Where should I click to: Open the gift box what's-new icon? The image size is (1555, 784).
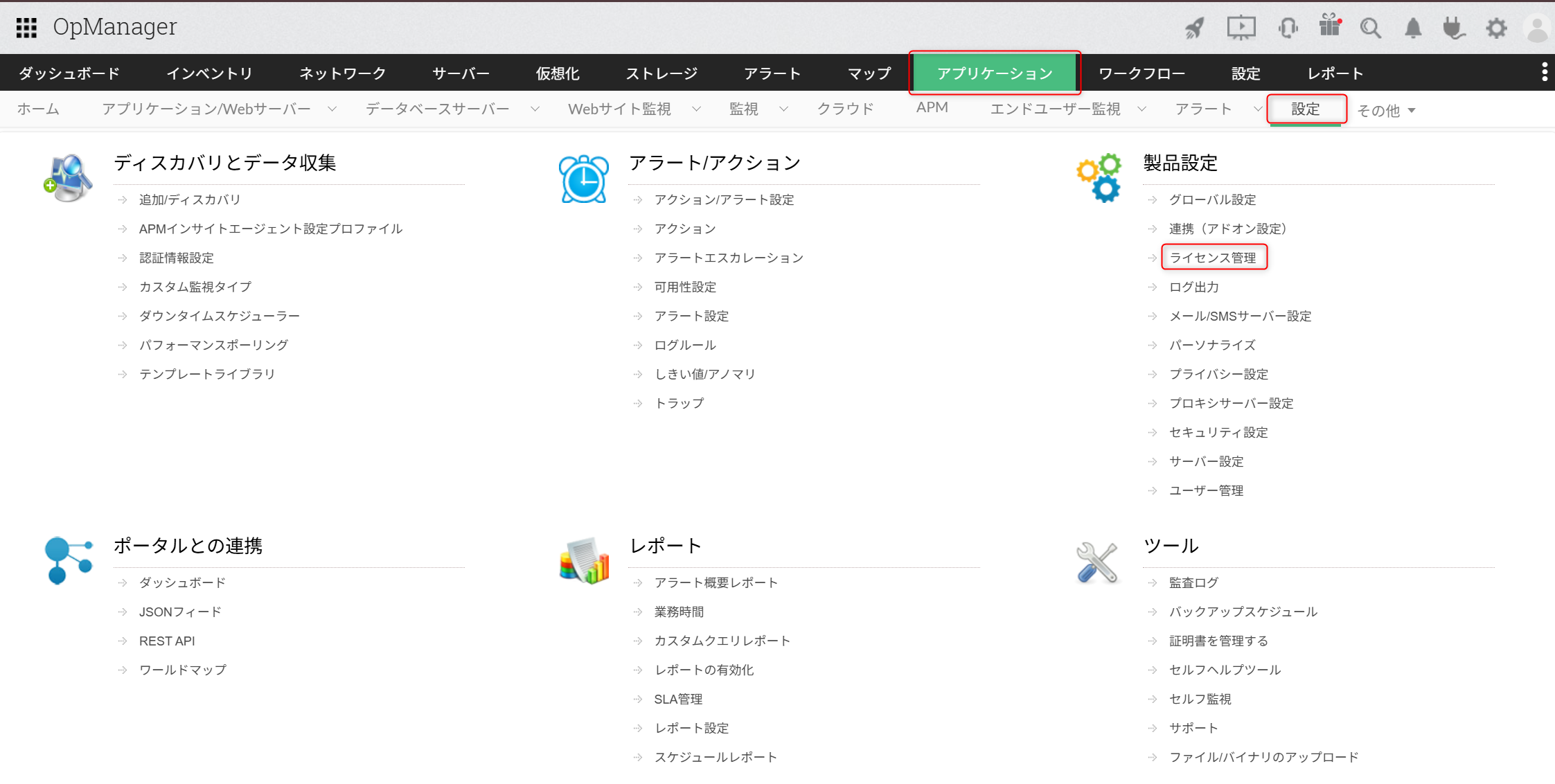pyautogui.click(x=1329, y=27)
